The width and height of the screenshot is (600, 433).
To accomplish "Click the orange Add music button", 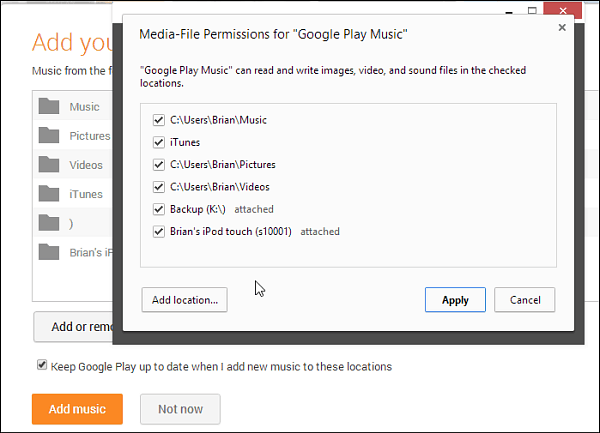I will (x=77, y=409).
